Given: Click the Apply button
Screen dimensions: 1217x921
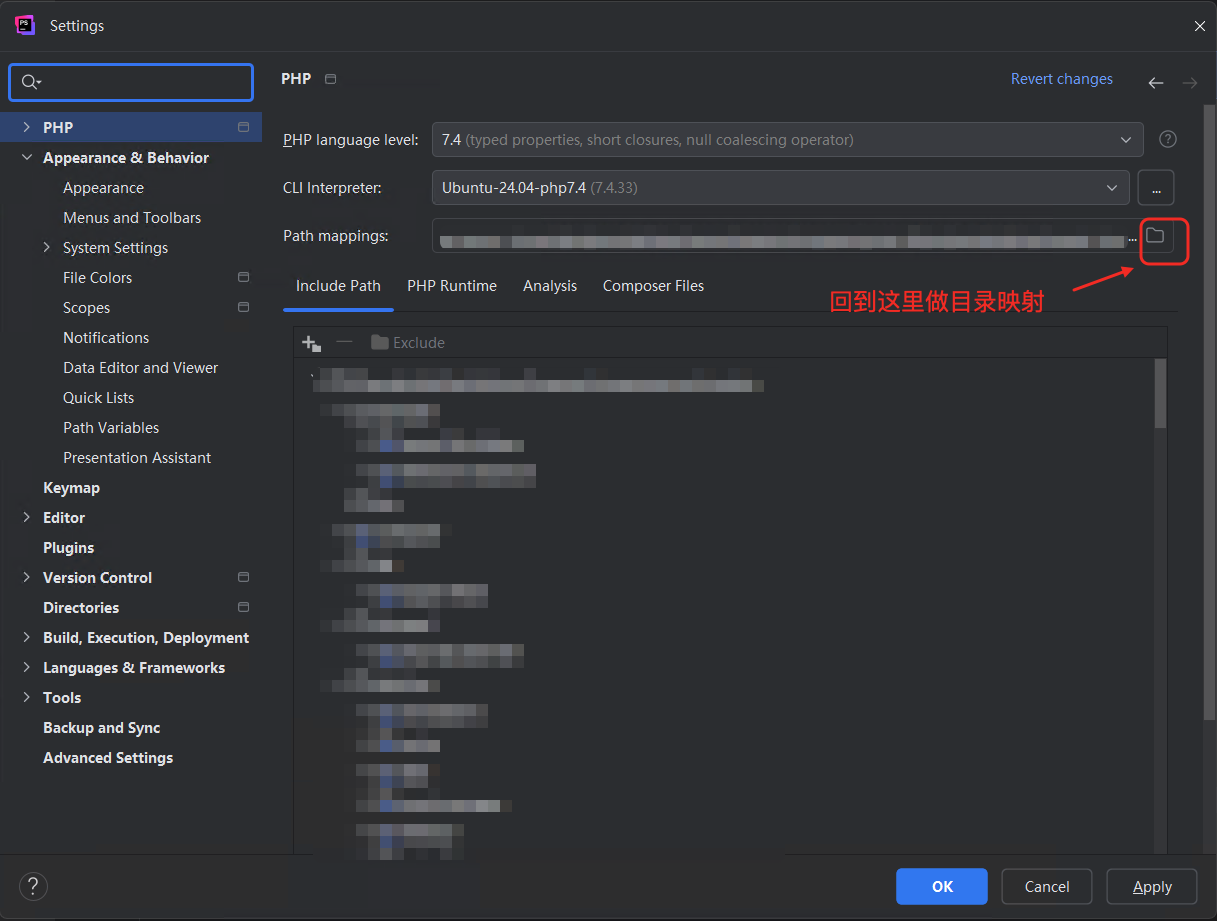Looking at the screenshot, I should (1152, 886).
